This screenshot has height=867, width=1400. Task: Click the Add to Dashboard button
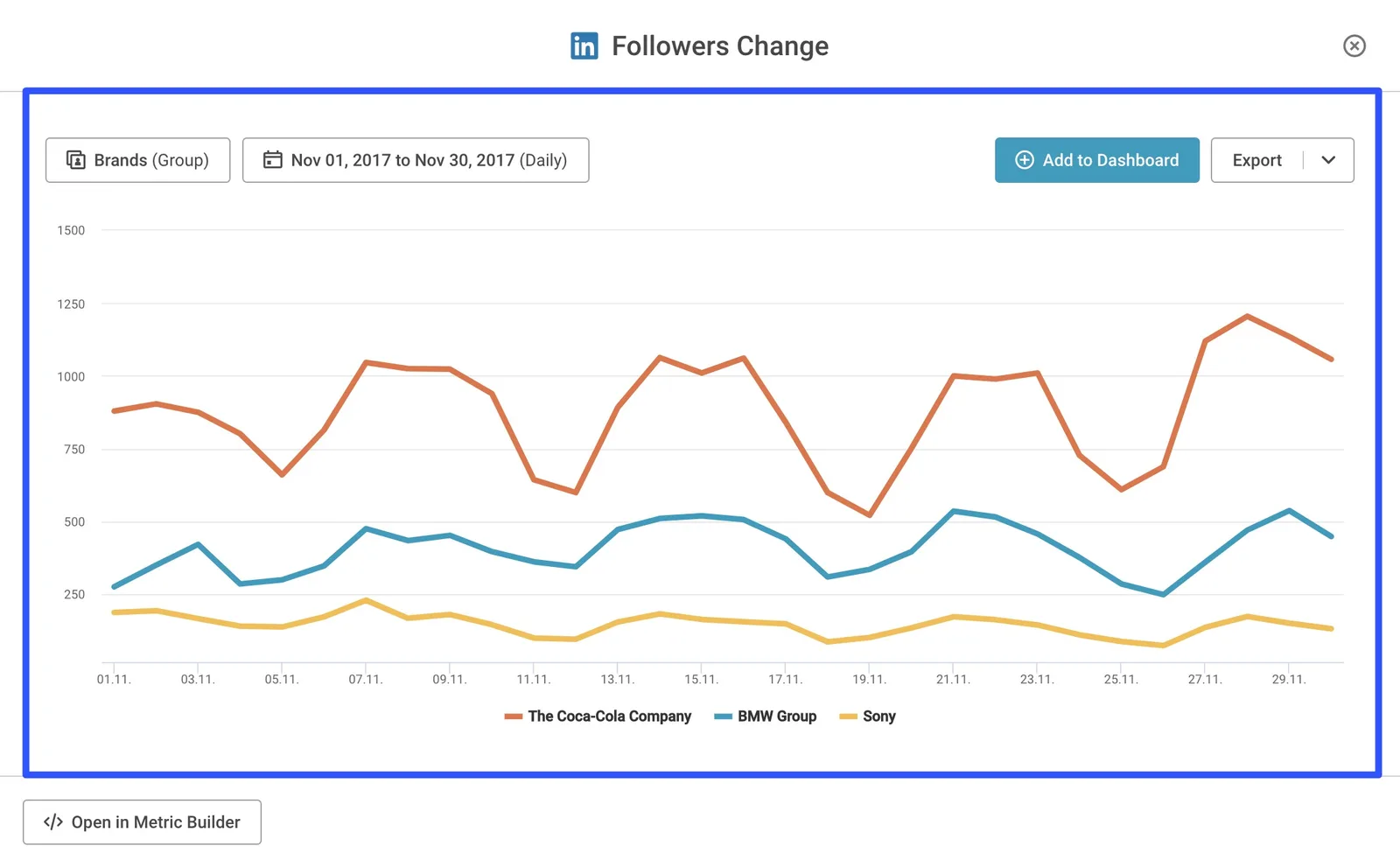pos(1096,160)
